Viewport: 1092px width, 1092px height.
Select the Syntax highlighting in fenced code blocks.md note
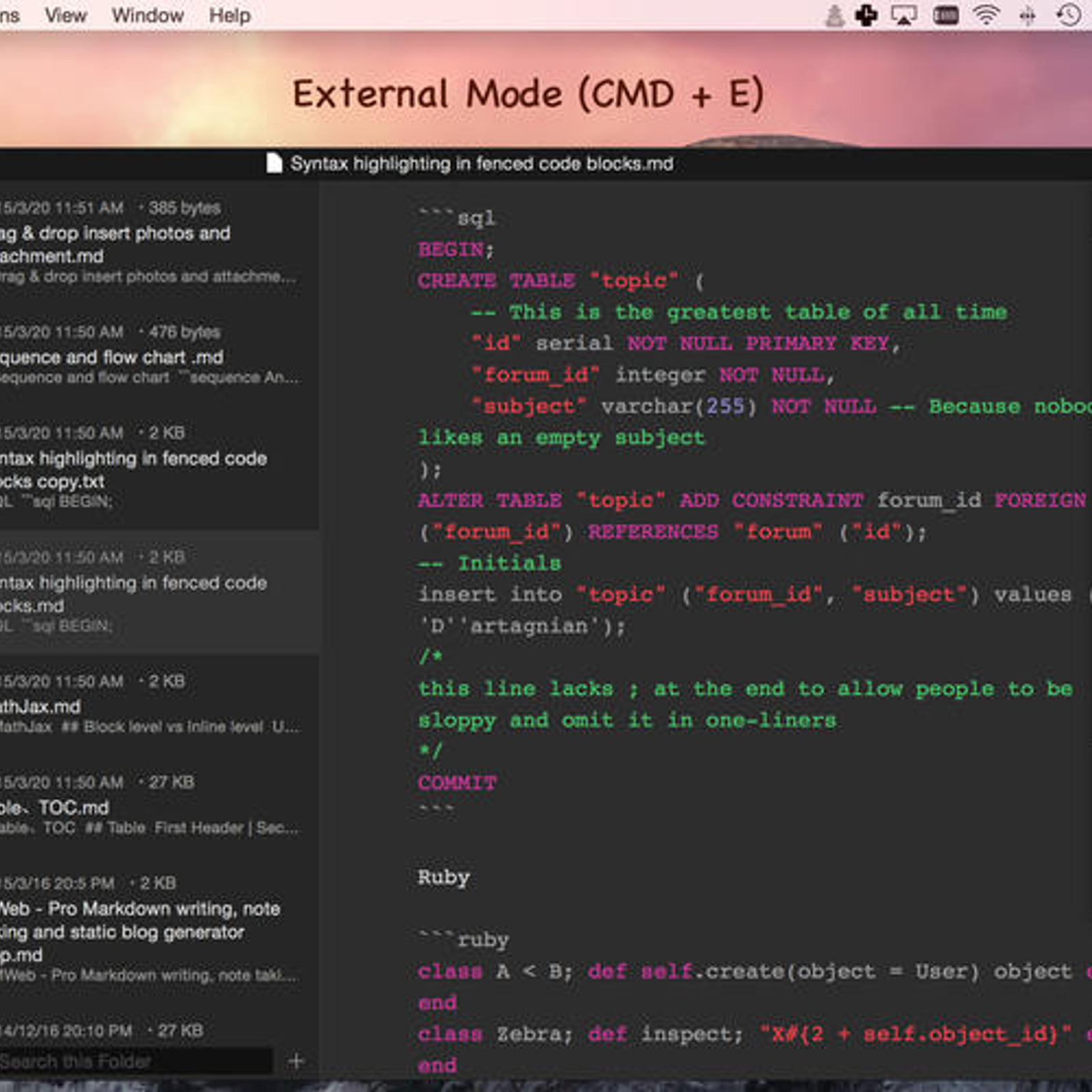pyautogui.click(x=160, y=592)
